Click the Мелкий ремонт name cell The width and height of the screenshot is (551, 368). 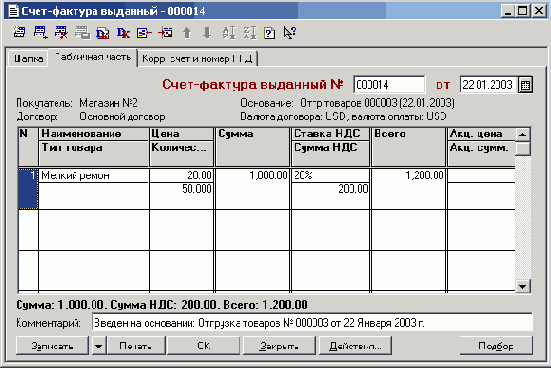(x=93, y=175)
